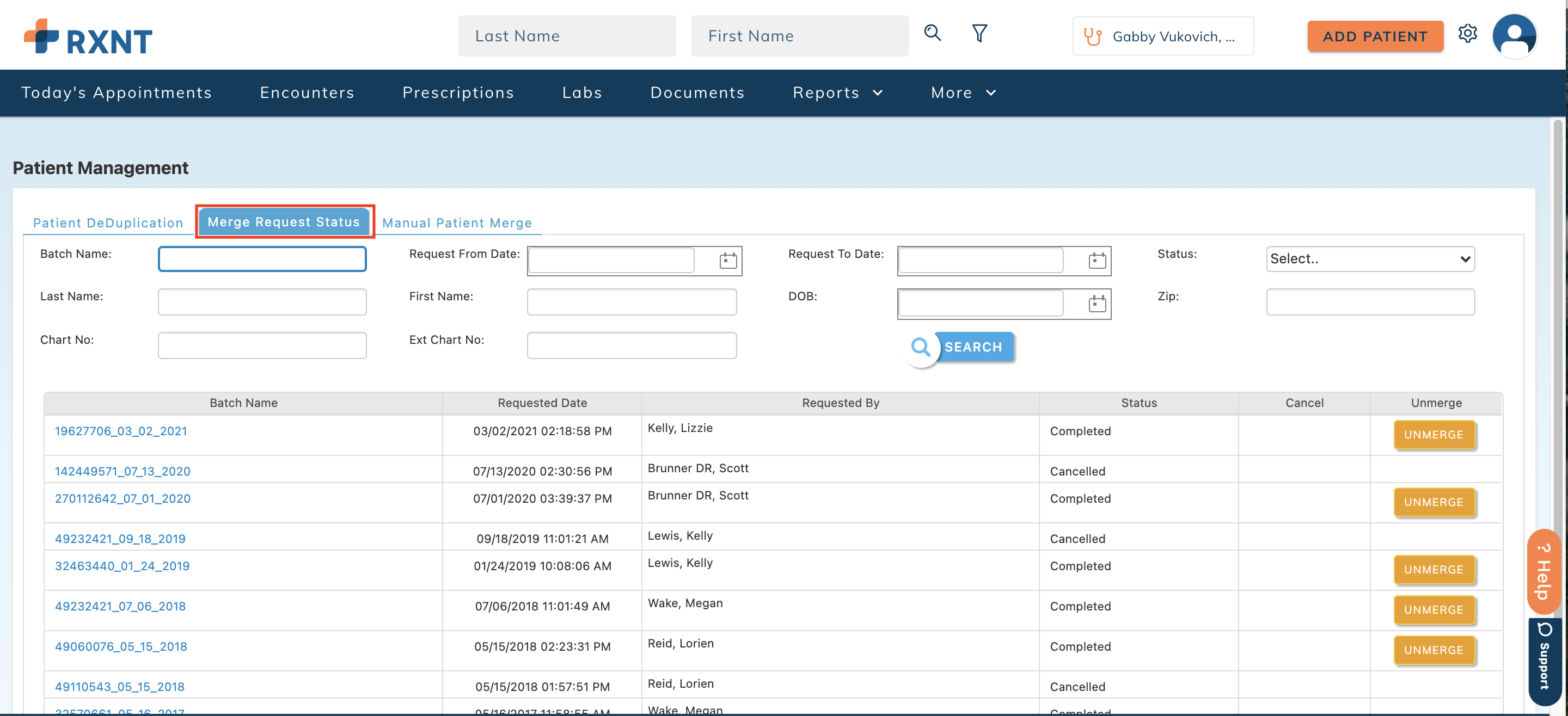The image size is (1568, 716).
Task: Click the Request To Date text field
Action: click(981, 261)
